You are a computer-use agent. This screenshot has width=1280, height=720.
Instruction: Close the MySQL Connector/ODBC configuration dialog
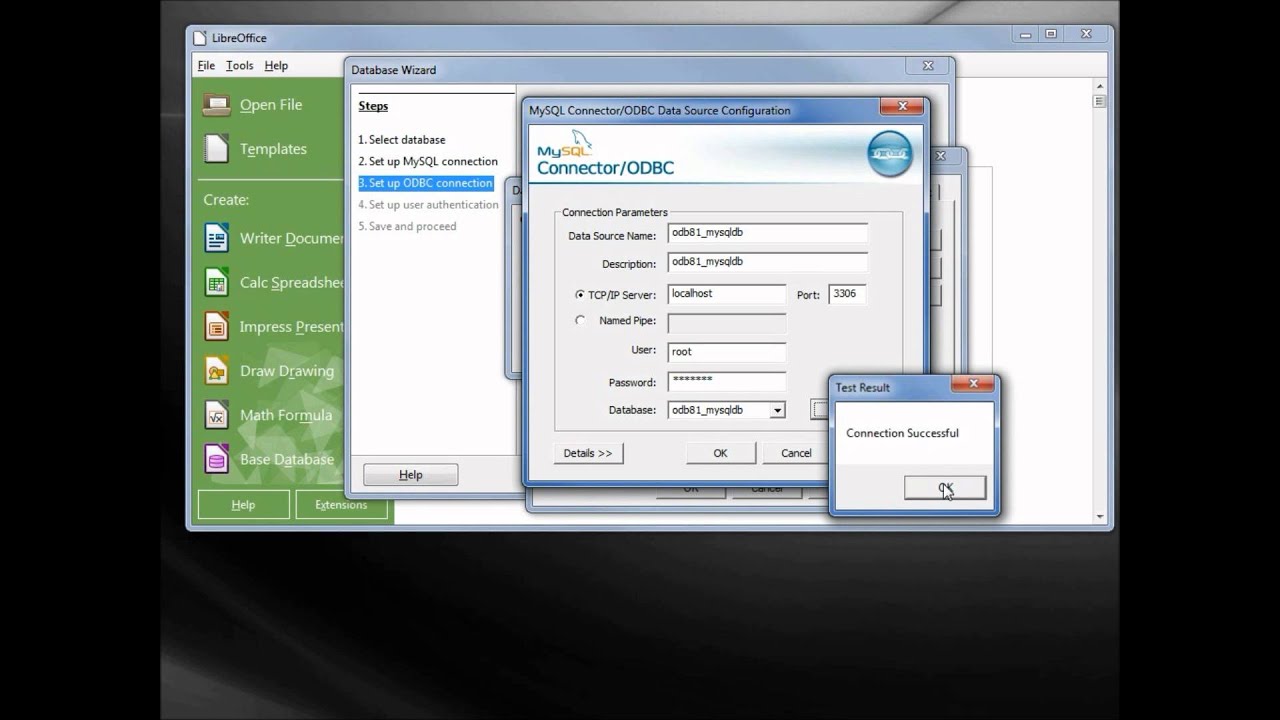coord(903,105)
